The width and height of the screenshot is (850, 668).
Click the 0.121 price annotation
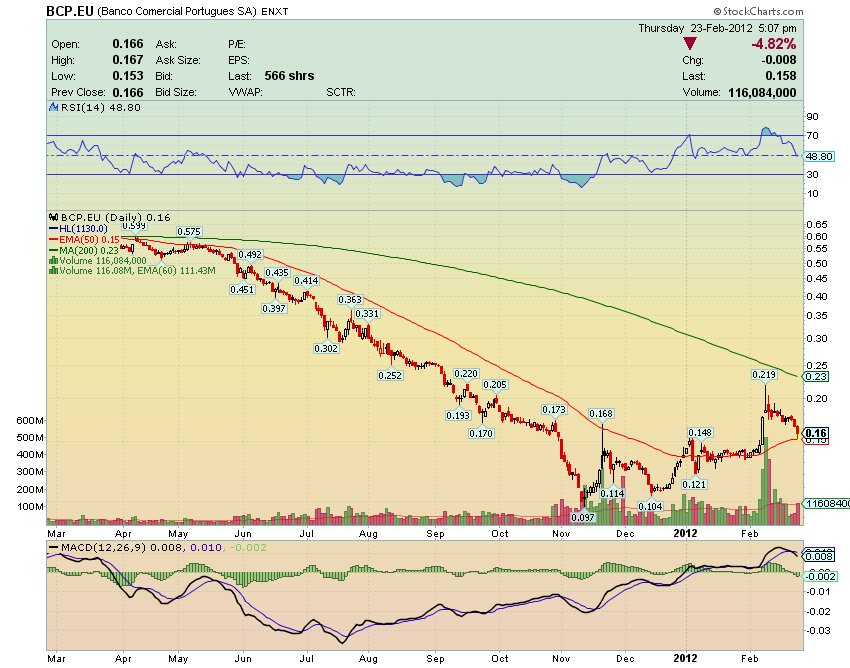click(694, 484)
